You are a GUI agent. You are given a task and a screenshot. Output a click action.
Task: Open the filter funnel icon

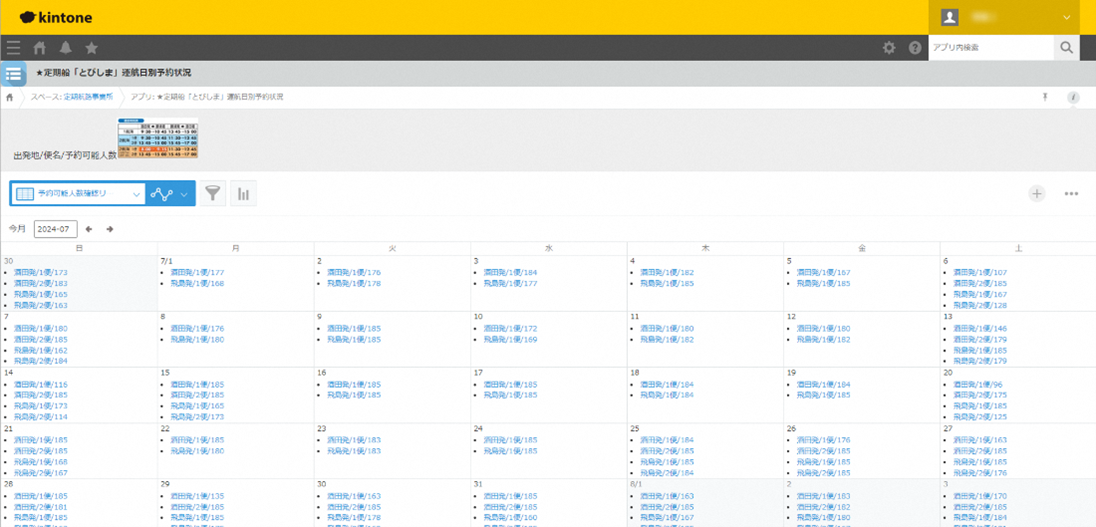click(x=213, y=194)
